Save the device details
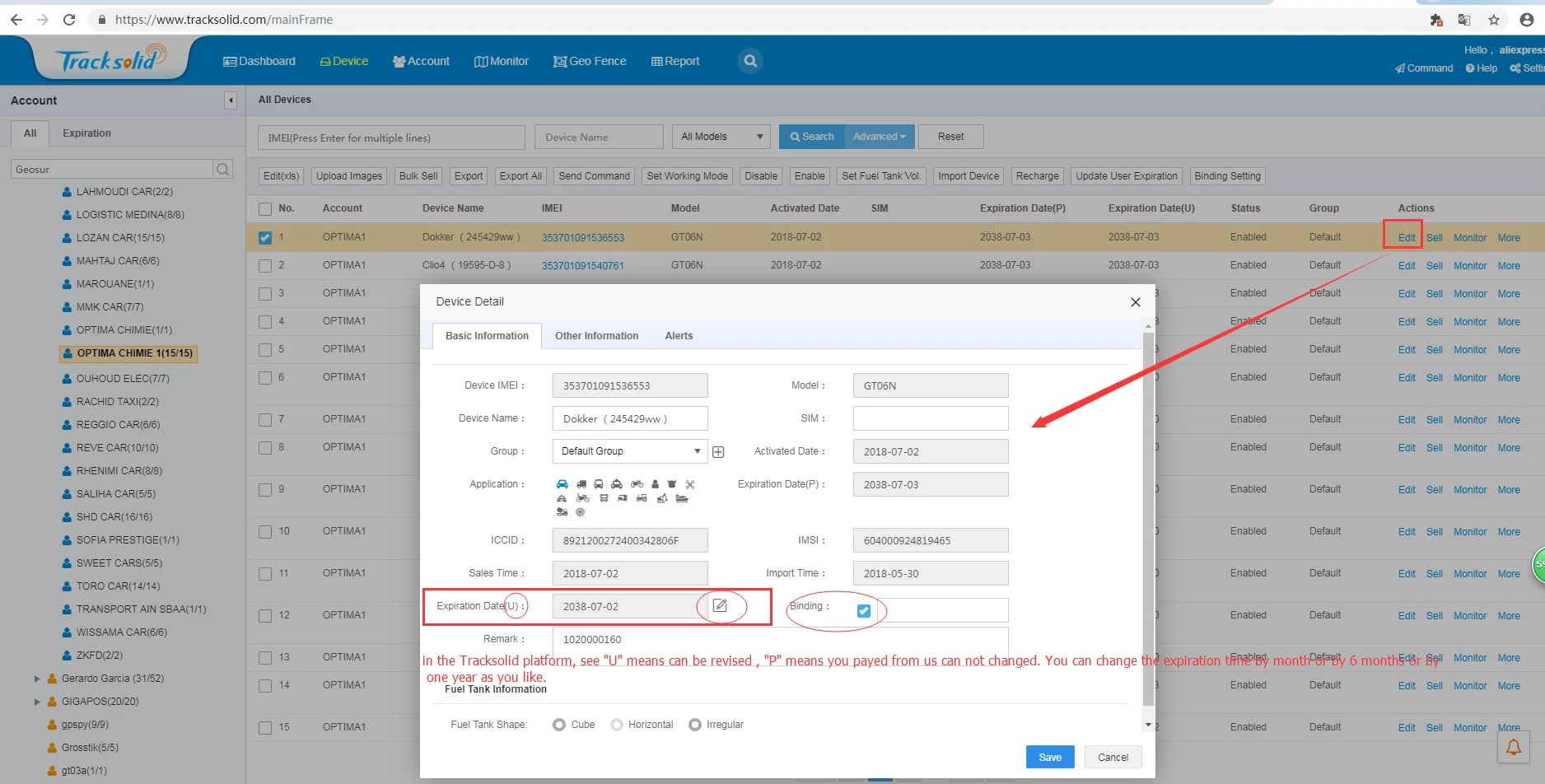The height and width of the screenshot is (784, 1545). 1050,758
